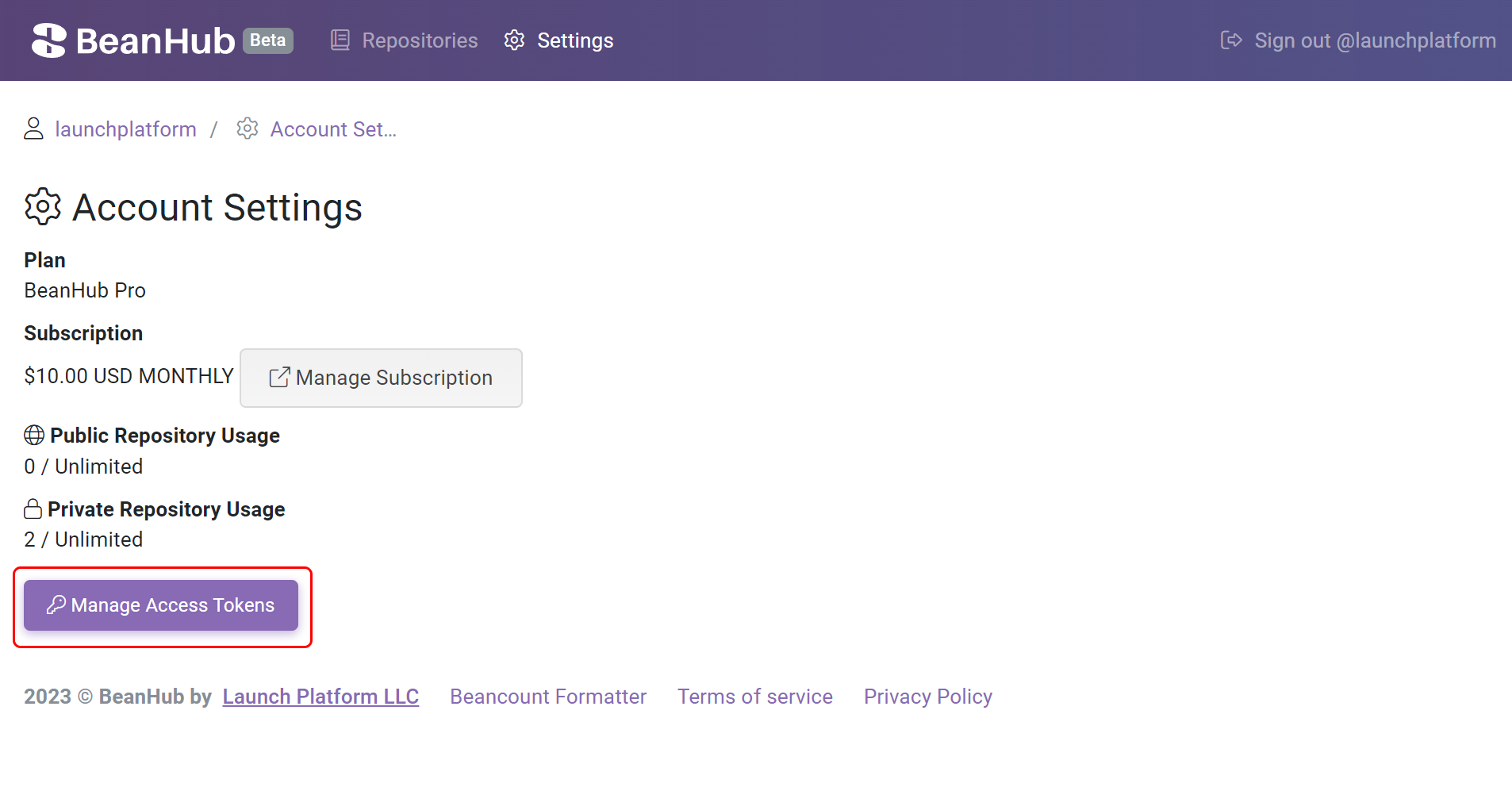Click the sign out arrow icon
Image resolution: width=1512 pixels, height=787 pixels.
1231,40
